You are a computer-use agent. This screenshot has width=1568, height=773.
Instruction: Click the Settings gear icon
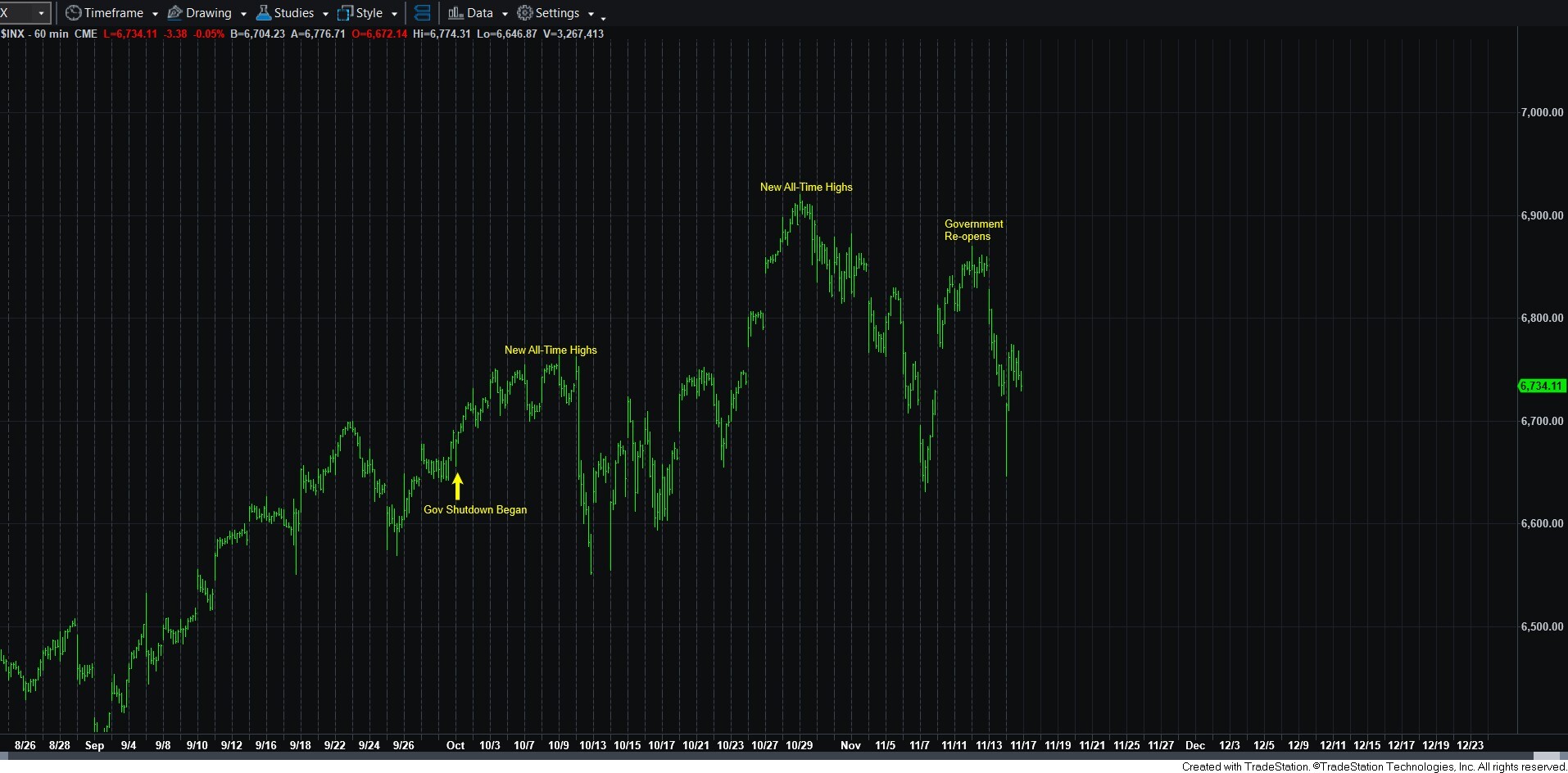pos(525,13)
